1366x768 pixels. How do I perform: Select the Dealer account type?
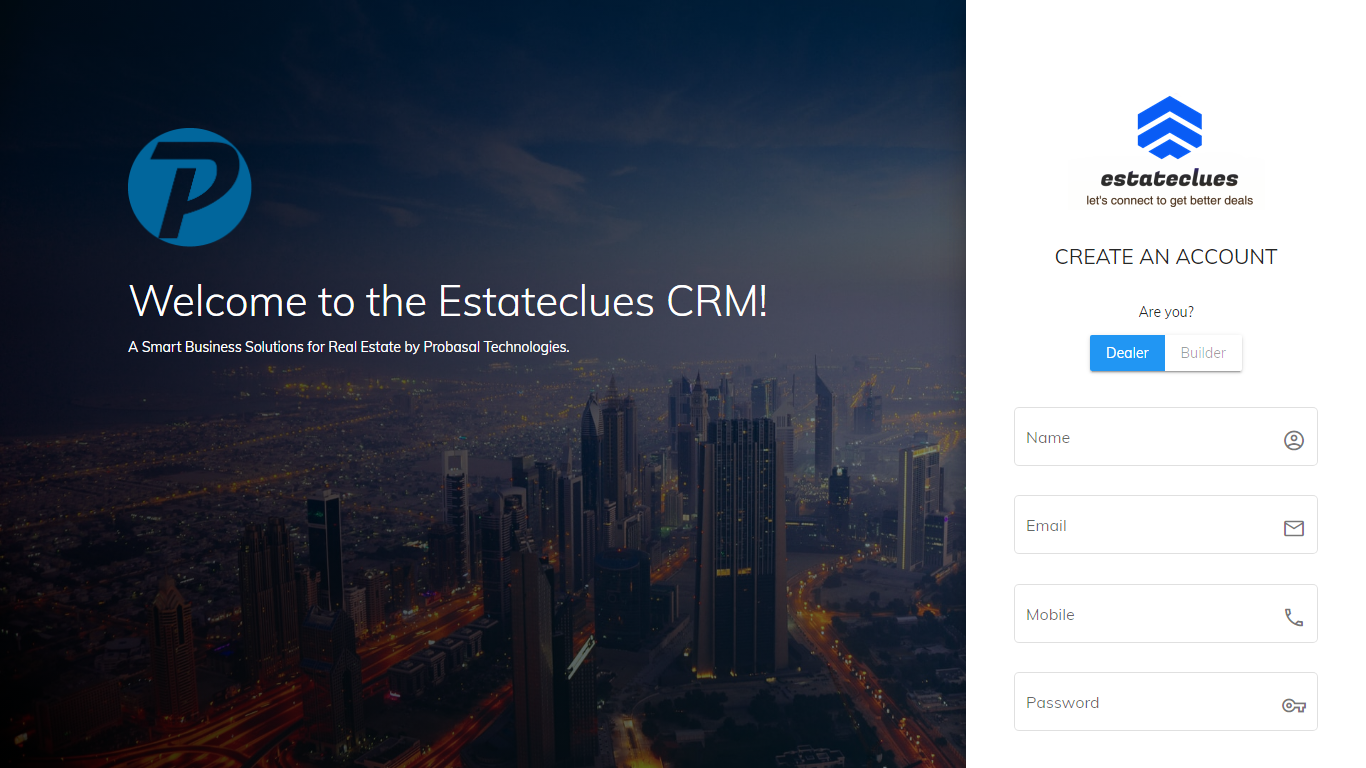click(1127, 353)
